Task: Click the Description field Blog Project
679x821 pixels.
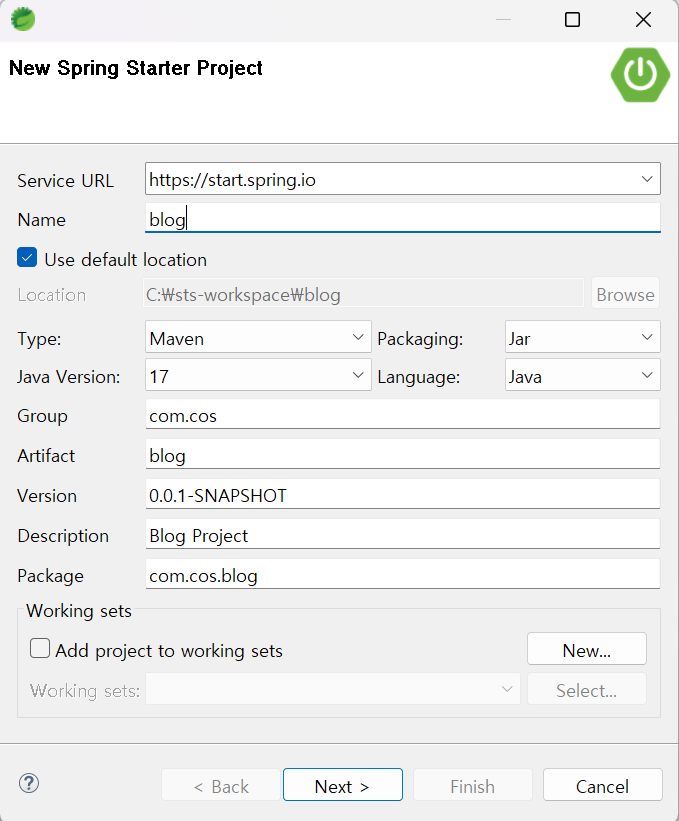Action: point(403,534)
